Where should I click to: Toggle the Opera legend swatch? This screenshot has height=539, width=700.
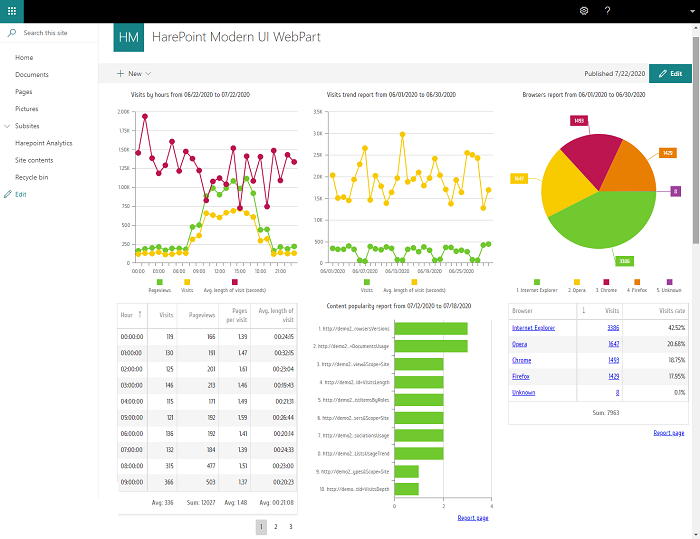[x=577, y=282]
